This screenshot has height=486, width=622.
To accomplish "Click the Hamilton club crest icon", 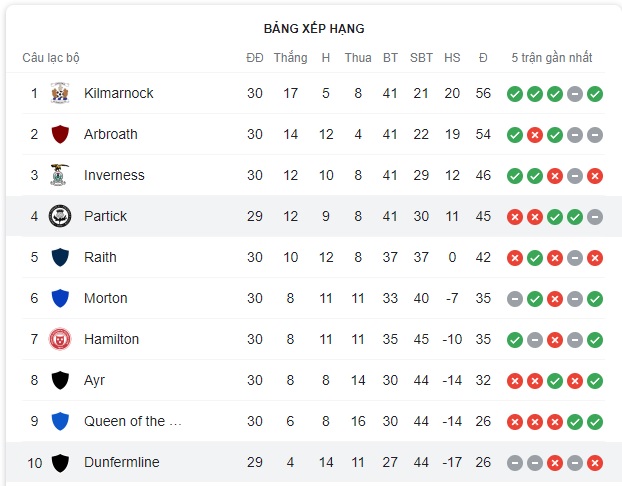I will coord(60,339).
